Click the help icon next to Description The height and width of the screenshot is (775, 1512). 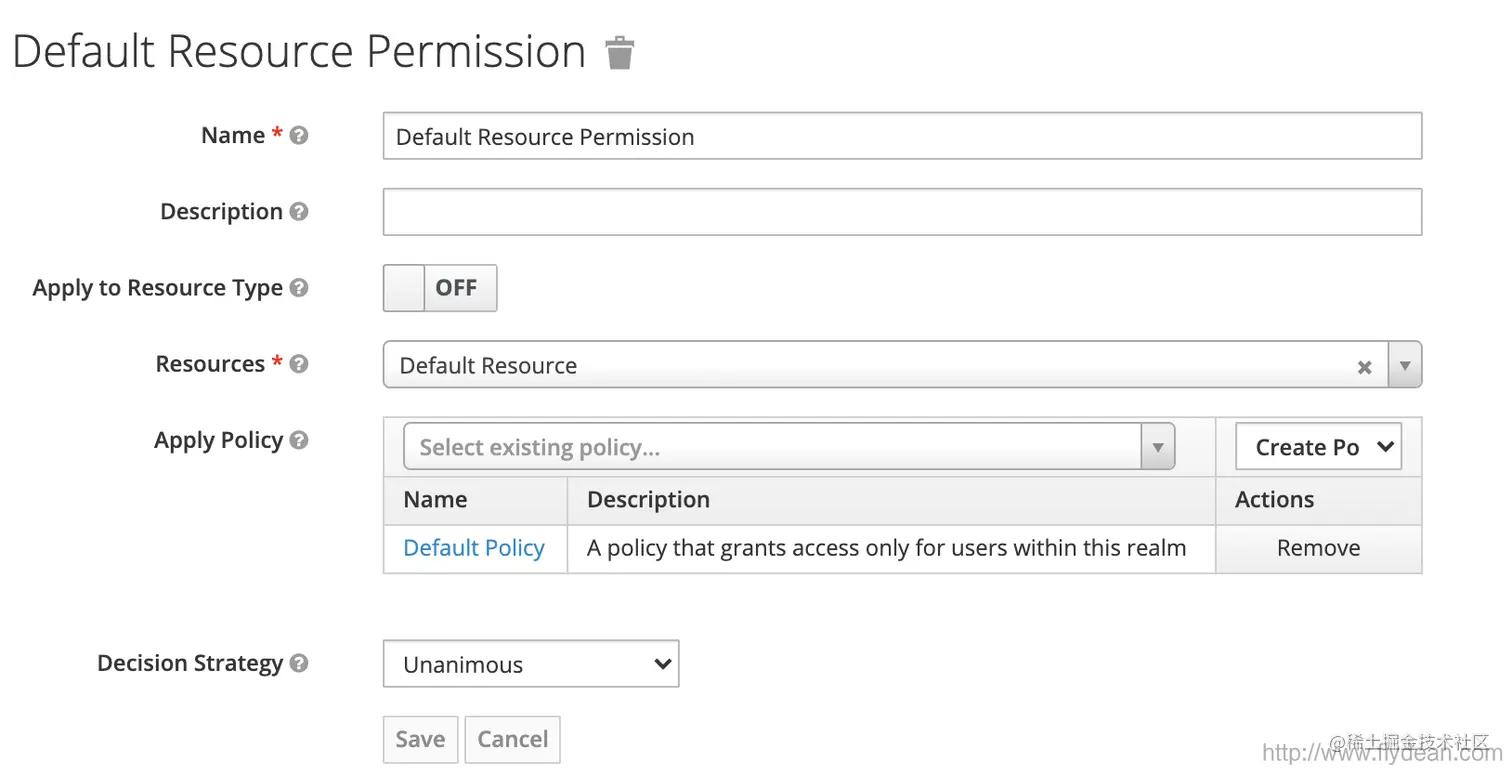(298, 212)
